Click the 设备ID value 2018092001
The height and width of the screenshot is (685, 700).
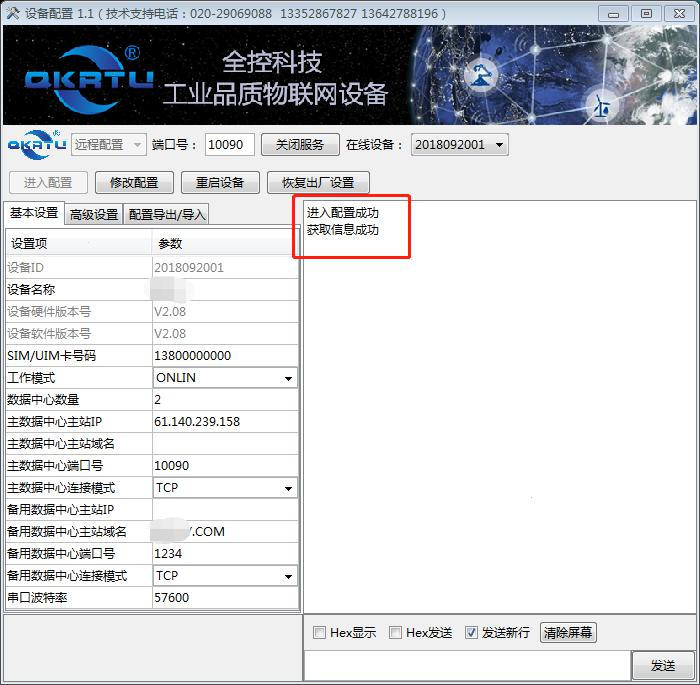click(x=225, y=267)
